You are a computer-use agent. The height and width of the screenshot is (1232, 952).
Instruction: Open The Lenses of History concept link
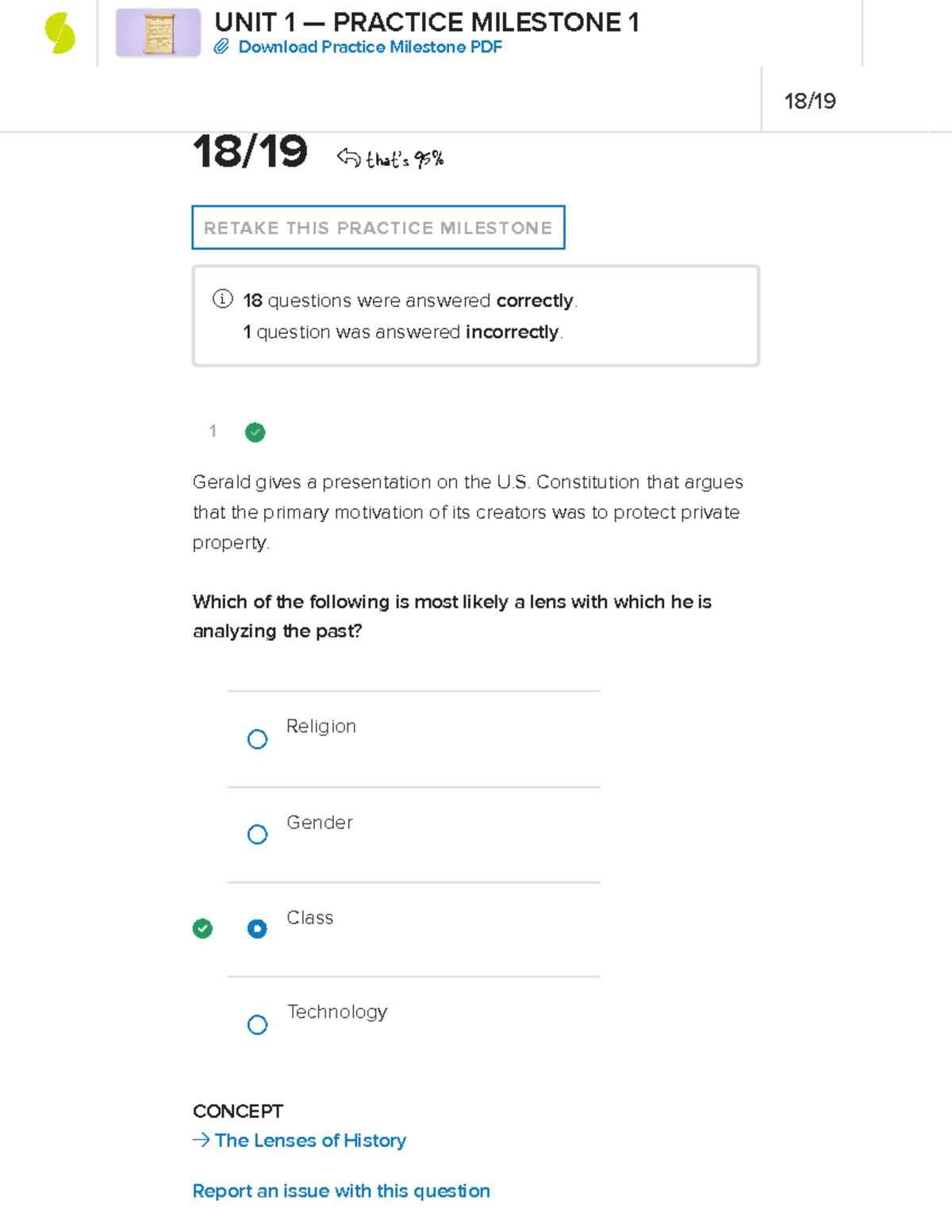click(x=310, y=1140)
